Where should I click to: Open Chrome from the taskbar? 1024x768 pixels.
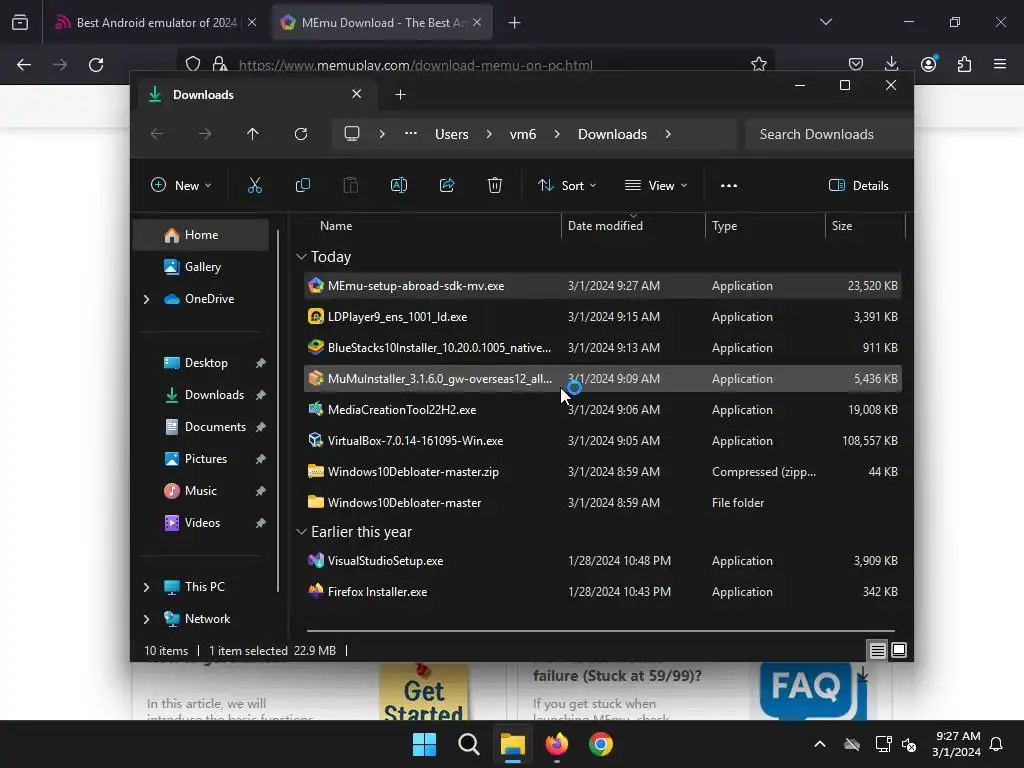tap(601, 744)
